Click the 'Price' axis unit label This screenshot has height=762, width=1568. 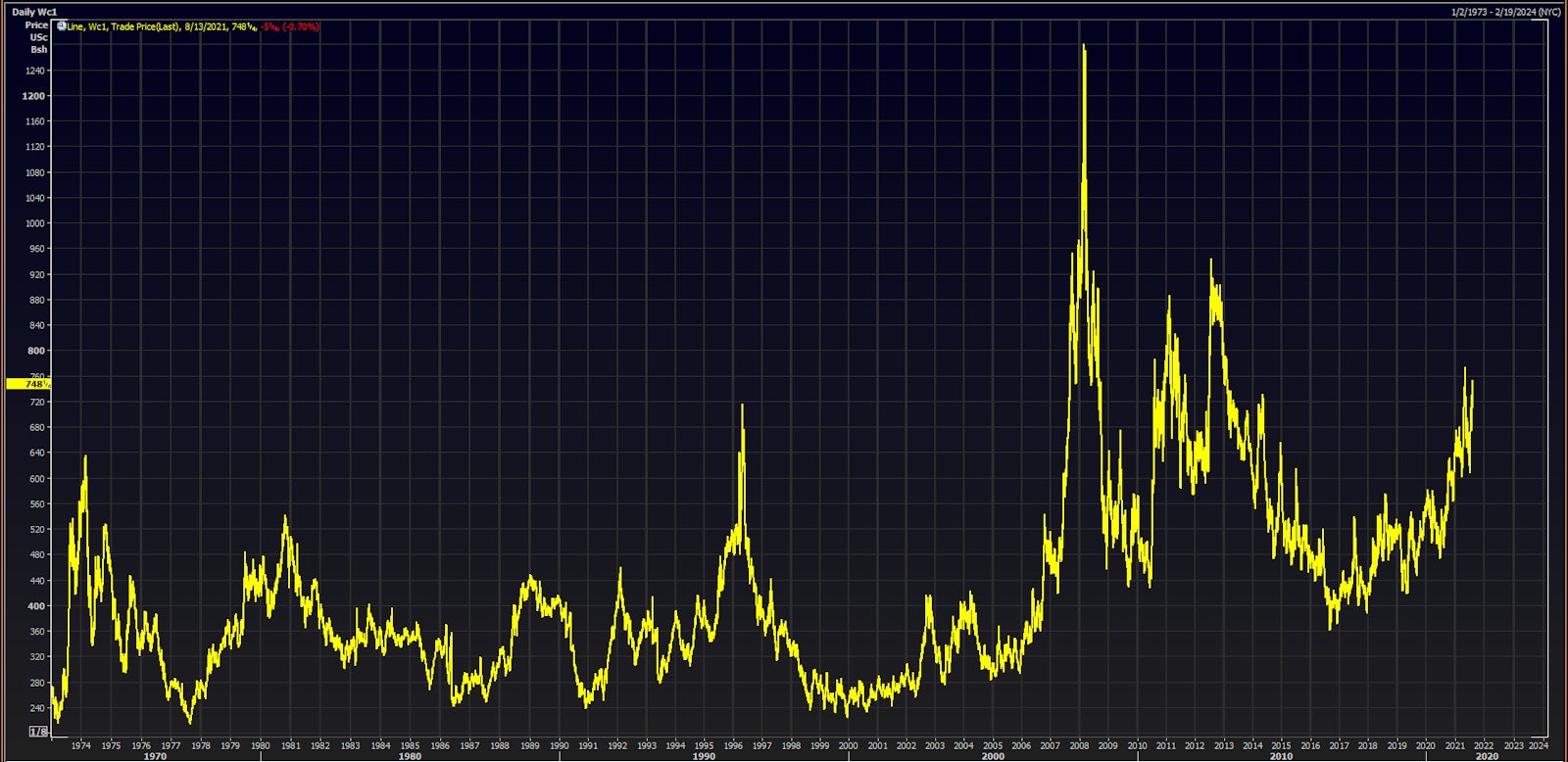(36, 24)
